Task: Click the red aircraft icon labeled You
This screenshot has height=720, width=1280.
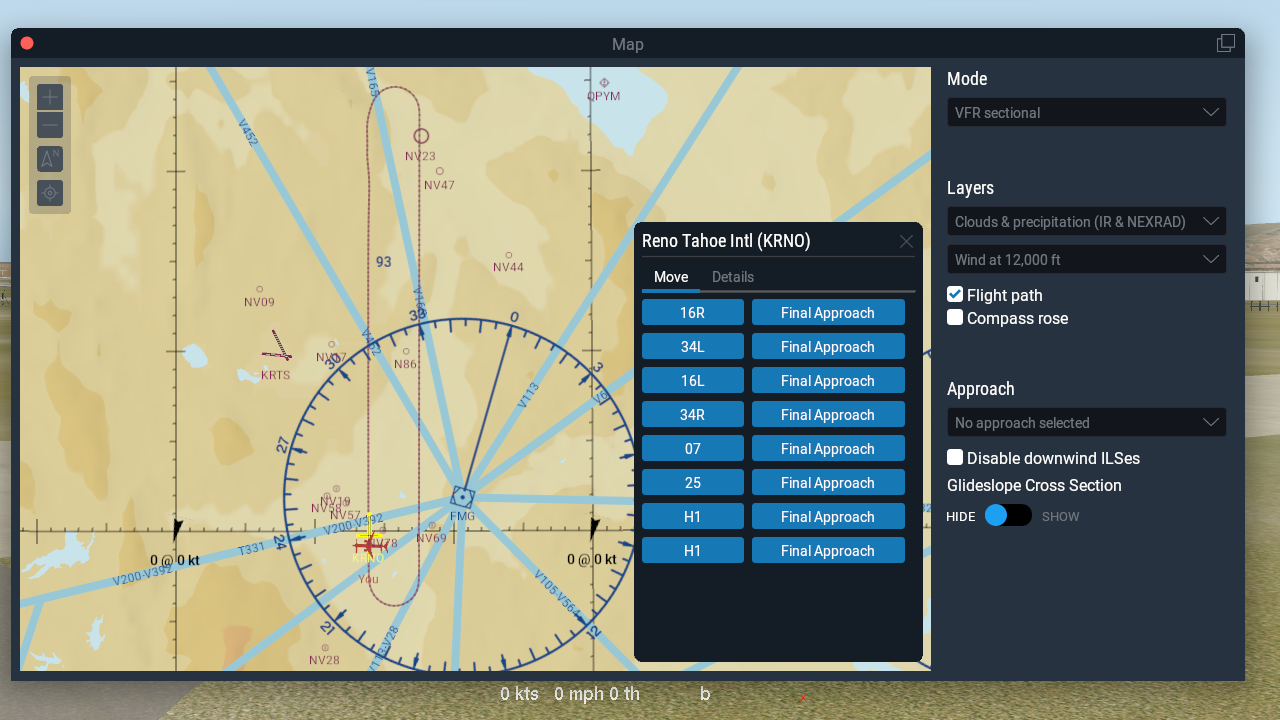Action: click(x=369, y=545)
